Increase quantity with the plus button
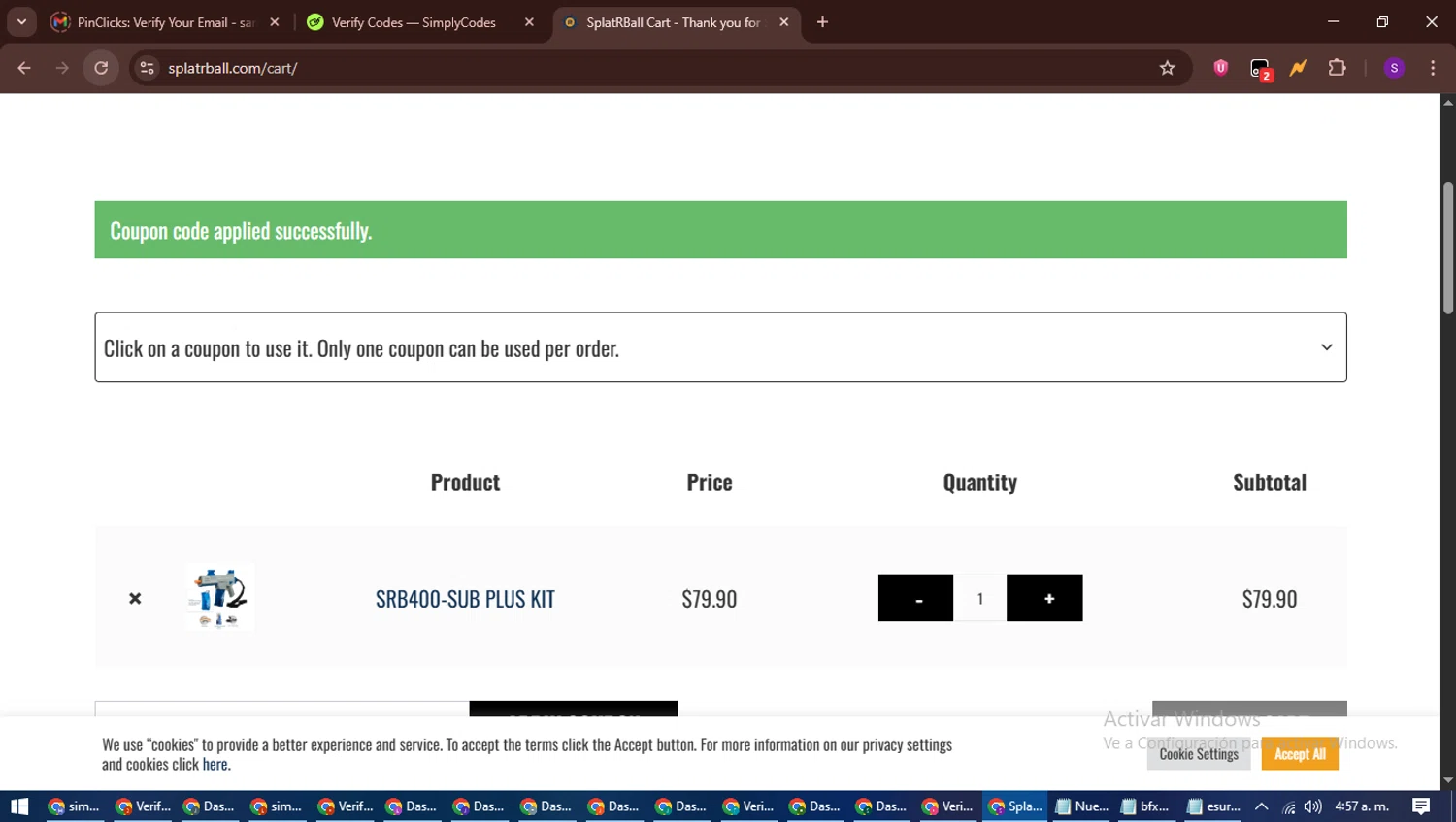This screenshot has width=1456, height=822. tap(1044, 598)
